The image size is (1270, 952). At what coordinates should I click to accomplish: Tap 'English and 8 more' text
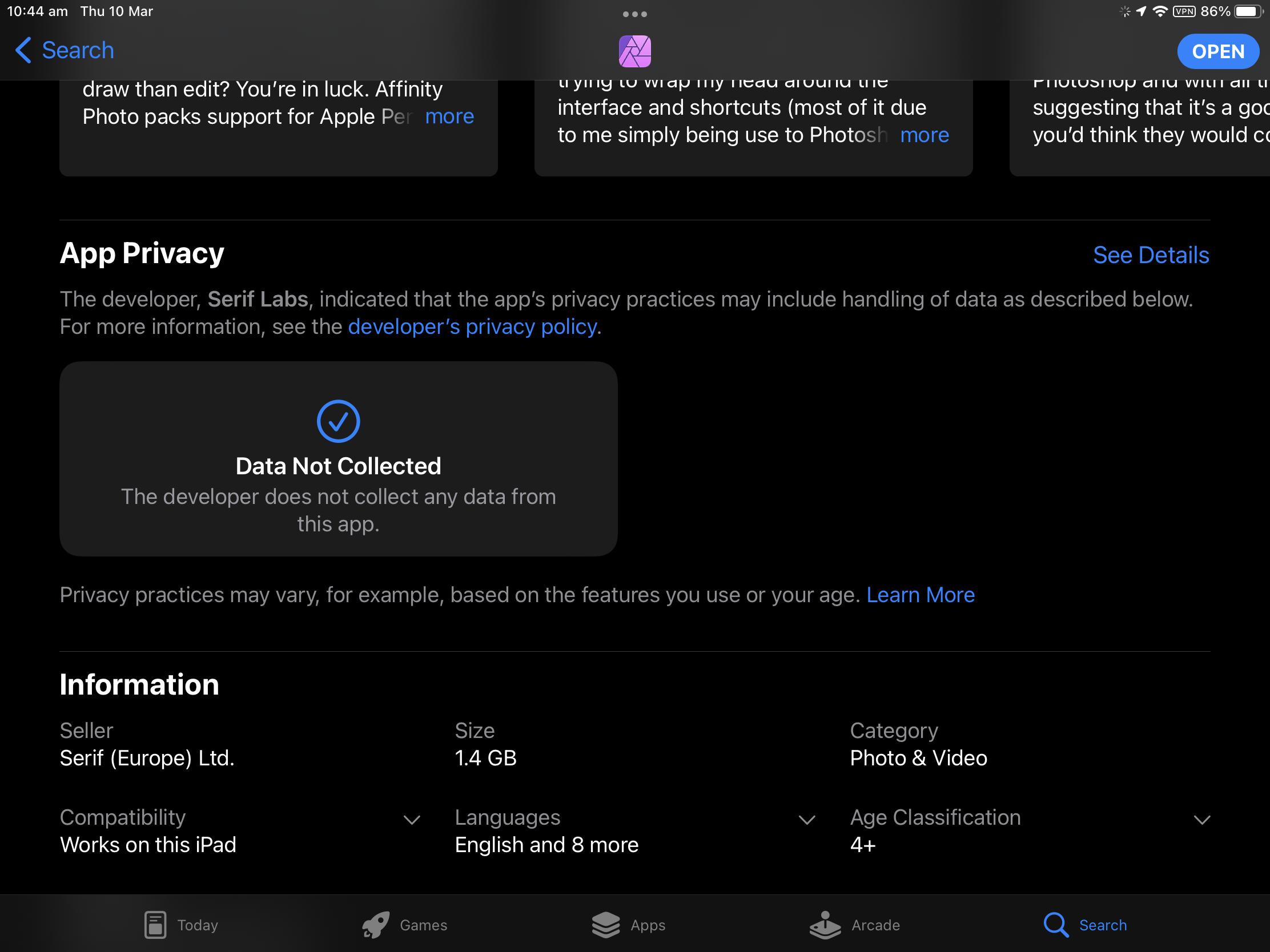(546, 845)
